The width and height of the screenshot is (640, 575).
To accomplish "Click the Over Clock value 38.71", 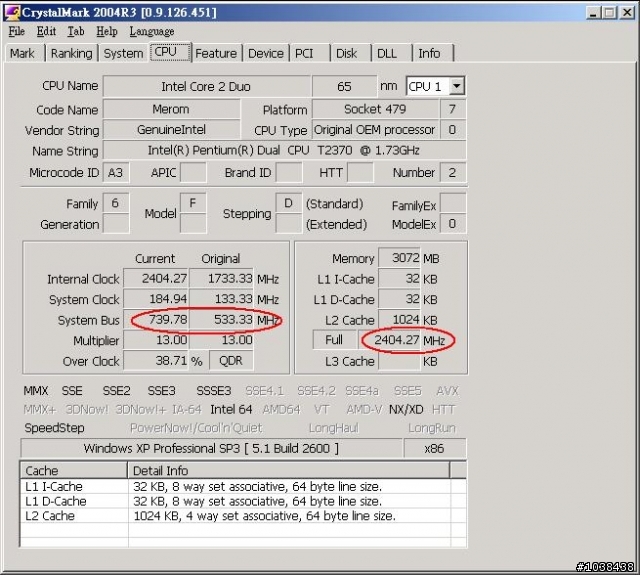I will click(156, 361).
